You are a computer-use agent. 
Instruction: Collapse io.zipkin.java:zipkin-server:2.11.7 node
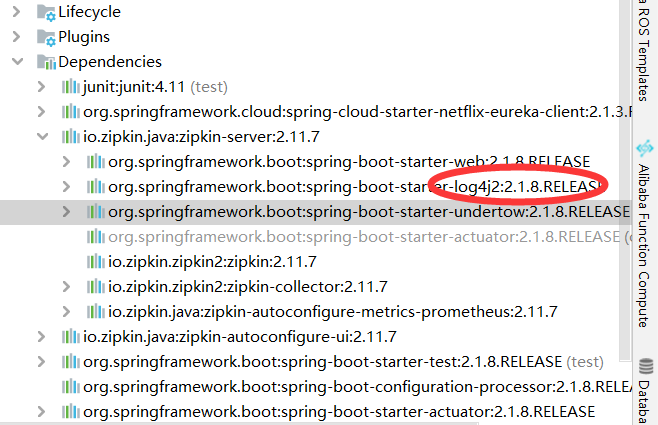42,137
